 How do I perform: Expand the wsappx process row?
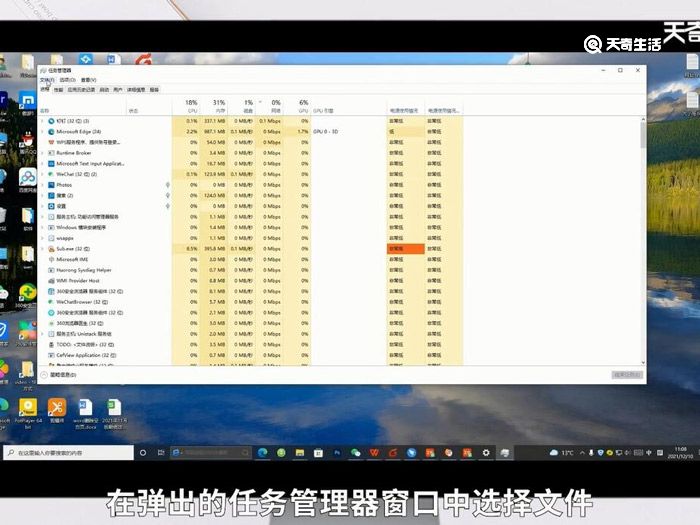[x=43, y=238]
